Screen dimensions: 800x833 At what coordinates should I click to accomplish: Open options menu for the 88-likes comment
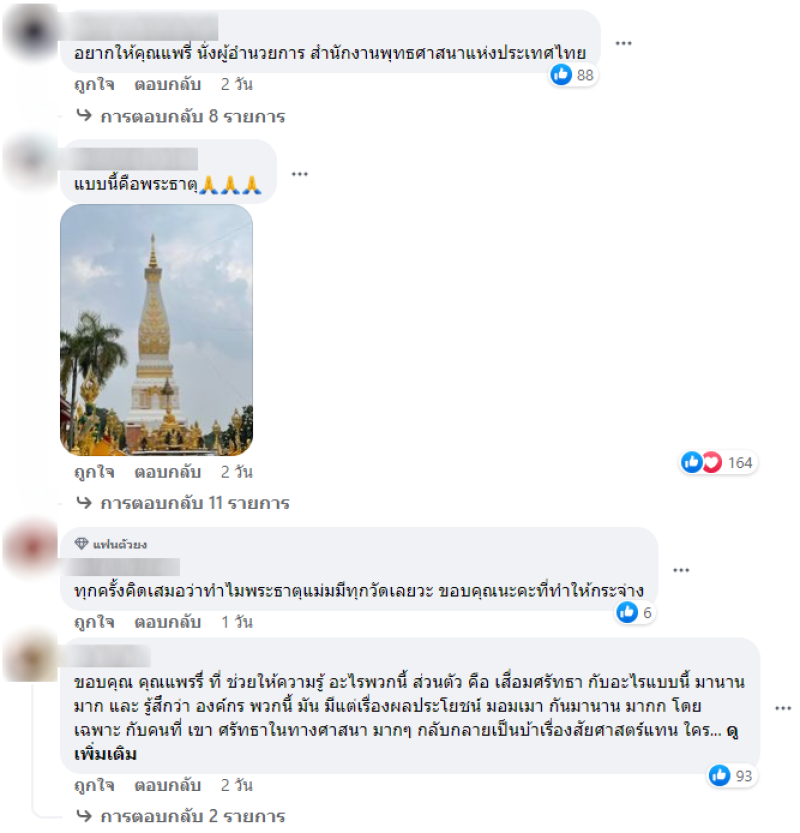click(x=623, y=42)
